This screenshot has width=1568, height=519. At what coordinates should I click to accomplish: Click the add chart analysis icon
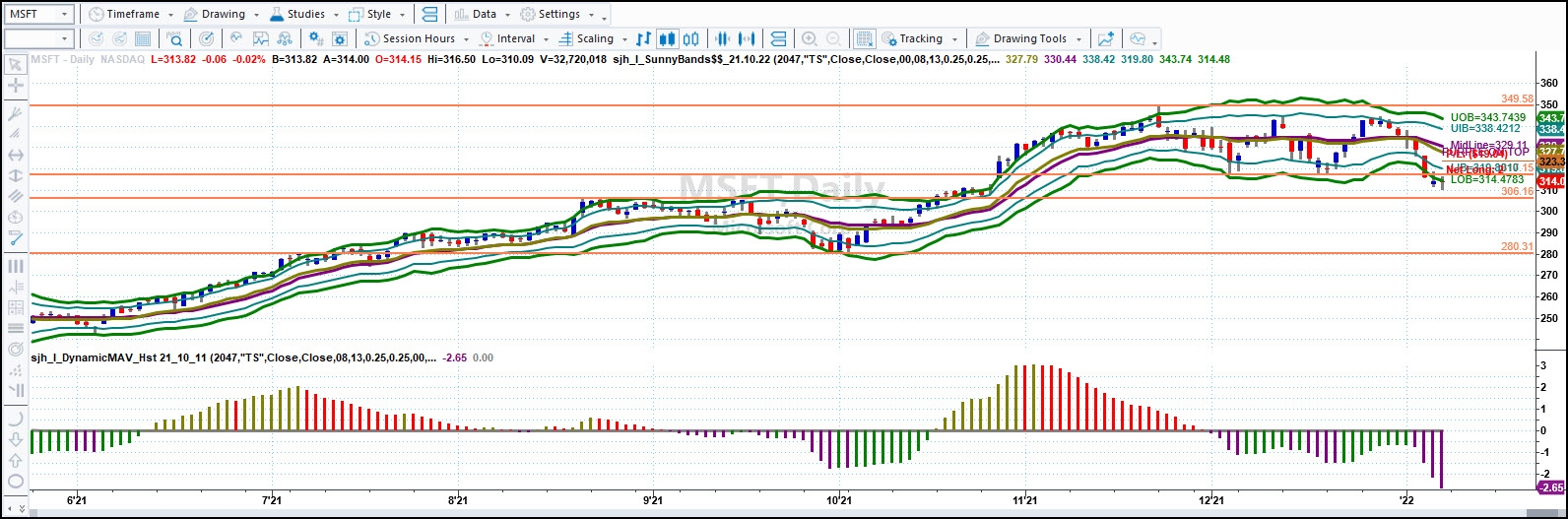[x=1107, y=38]
